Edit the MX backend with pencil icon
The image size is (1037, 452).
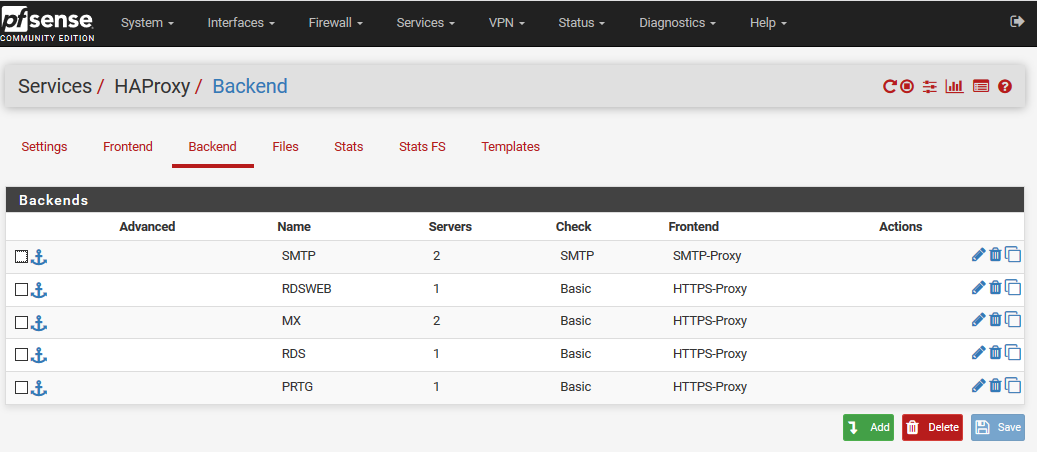click(x=979, y=320)
